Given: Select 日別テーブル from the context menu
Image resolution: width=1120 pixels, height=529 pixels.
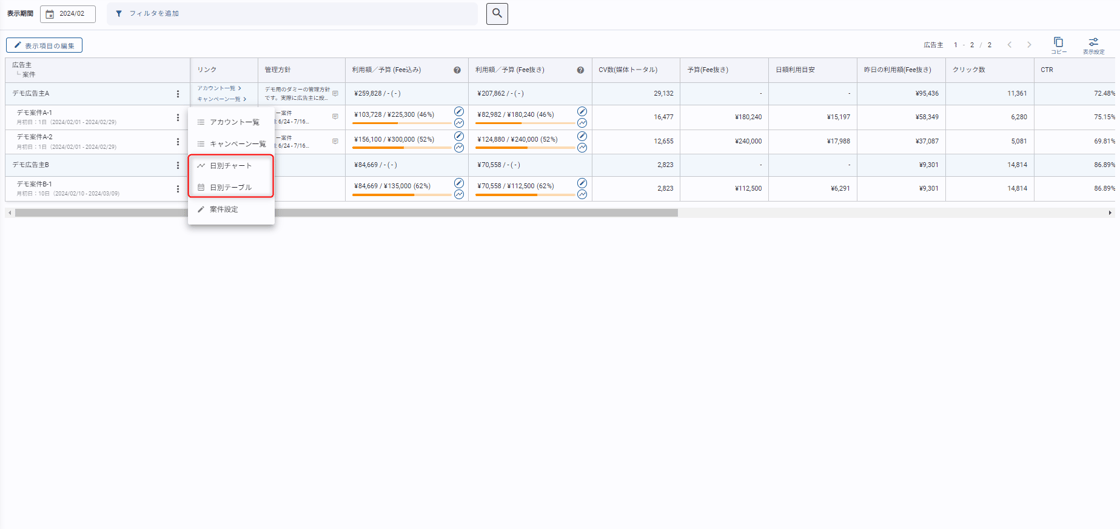Looking at the screenshot, I should point(231,188).
